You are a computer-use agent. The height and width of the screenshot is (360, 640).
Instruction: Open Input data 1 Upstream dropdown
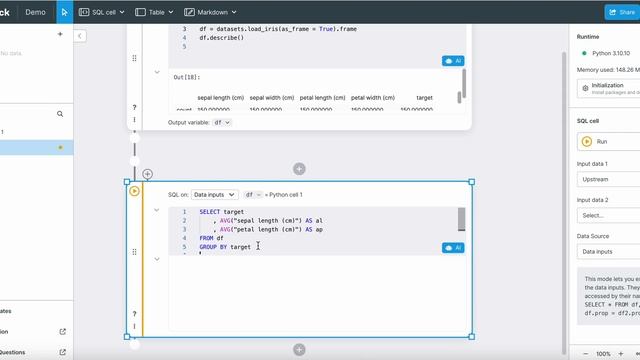(609, 179)
